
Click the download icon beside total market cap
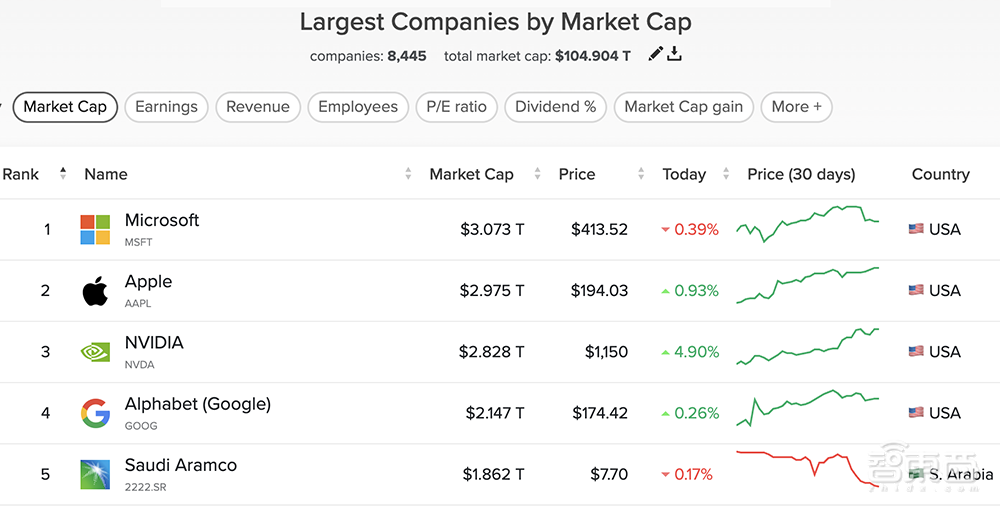[675, 54]
